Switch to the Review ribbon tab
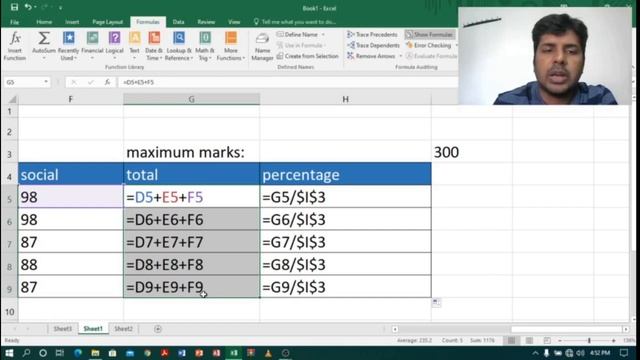 click(206, 22)
